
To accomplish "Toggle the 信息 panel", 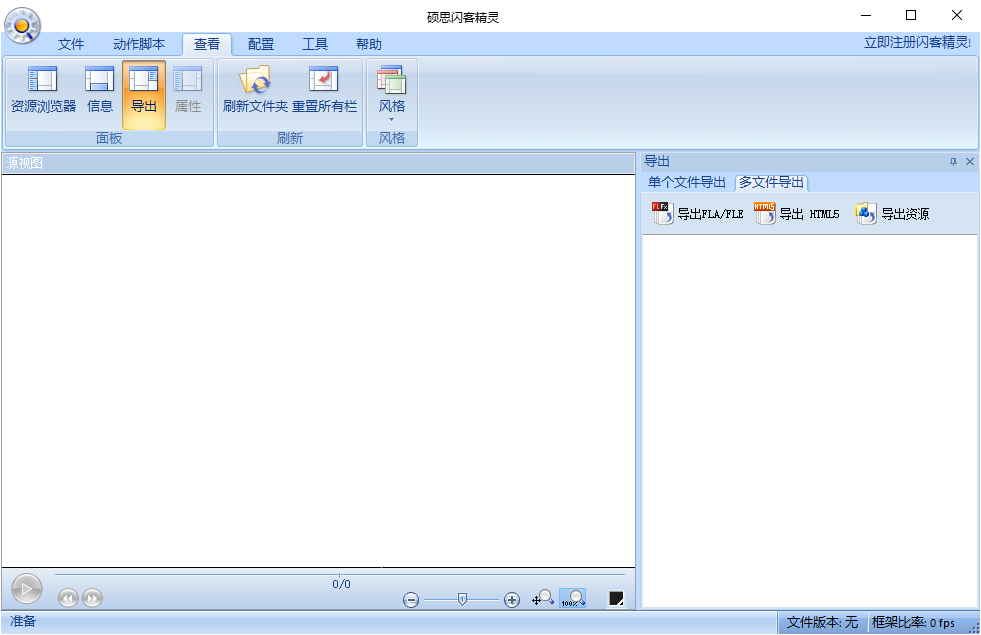I will 99,91.
